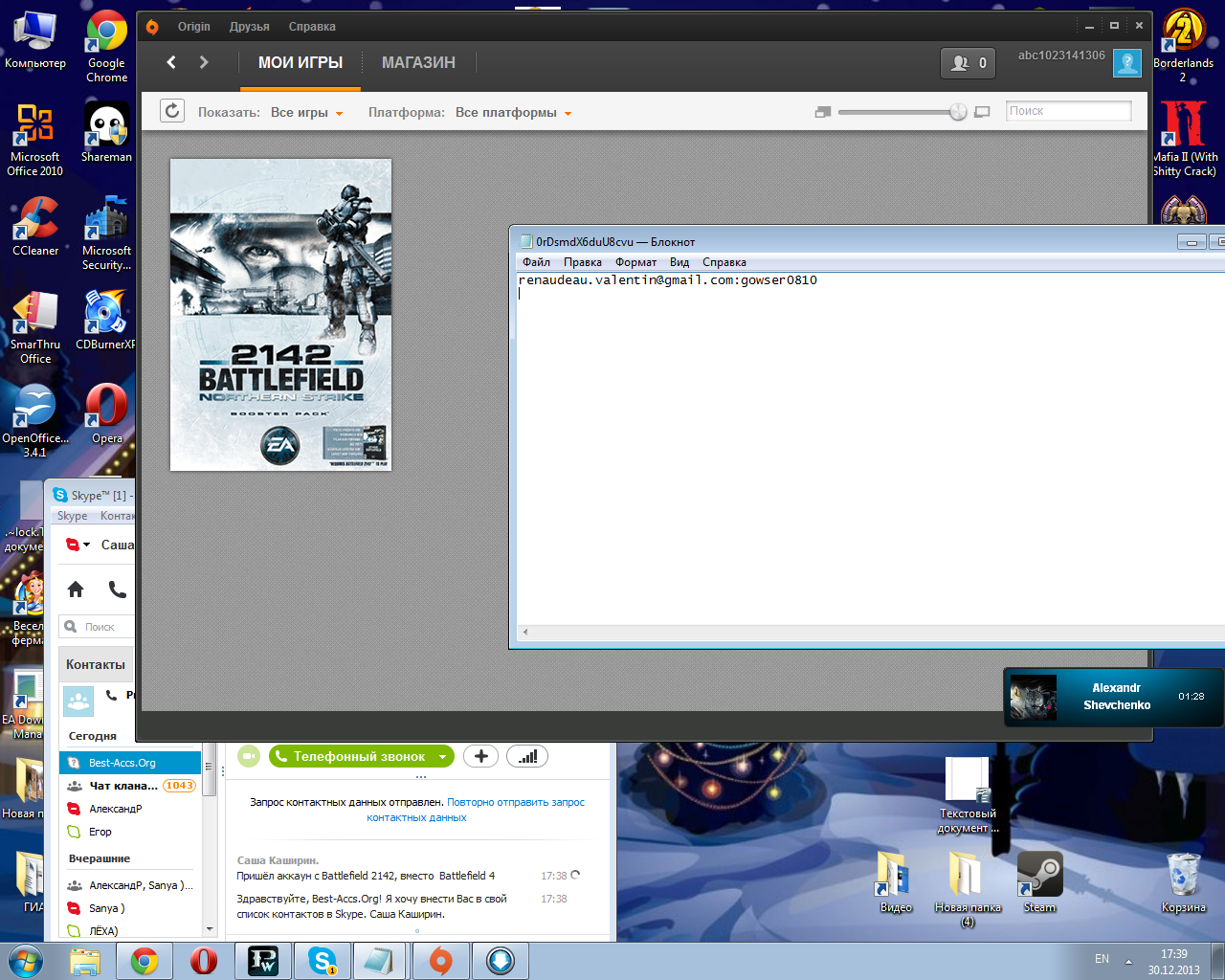
Task: Click the Alexandr Shevchenko notification popup
Action: coord(1113,697)
